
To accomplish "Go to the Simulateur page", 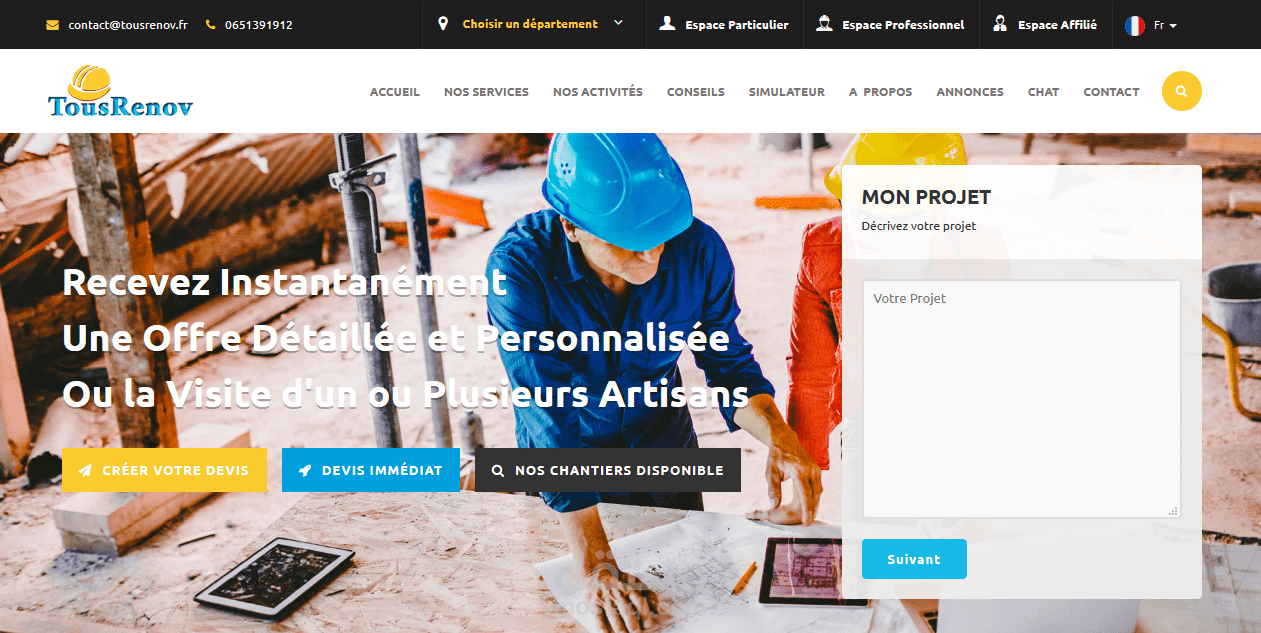I will point(787,92).
